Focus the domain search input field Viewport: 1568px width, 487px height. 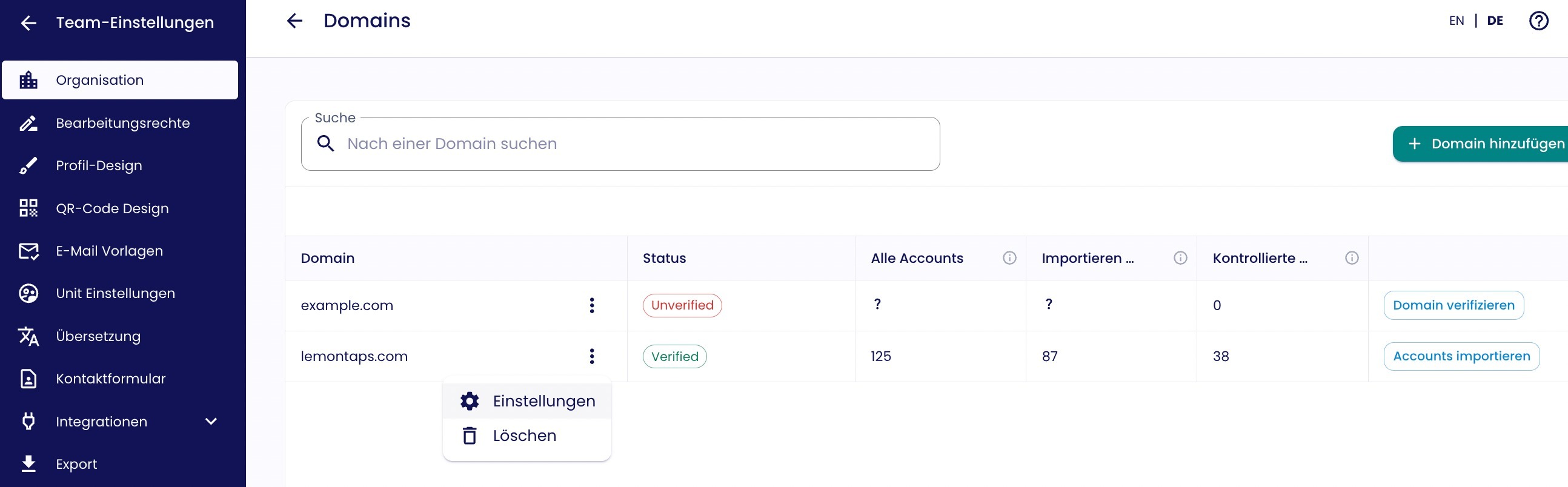coord(633,144)
